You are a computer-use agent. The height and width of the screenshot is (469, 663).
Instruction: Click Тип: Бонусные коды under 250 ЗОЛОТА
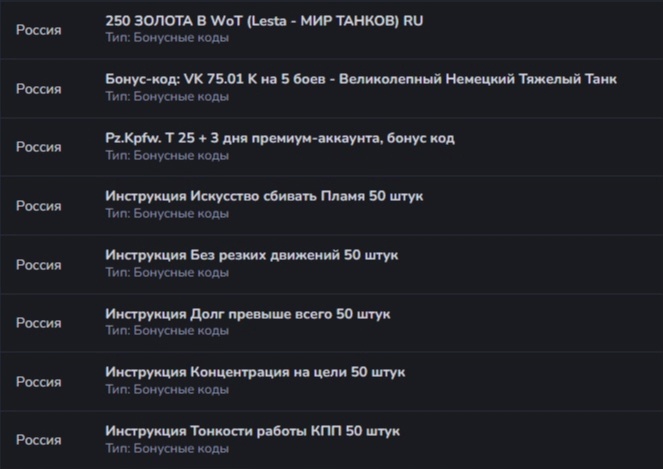click(x=167, y=38)
